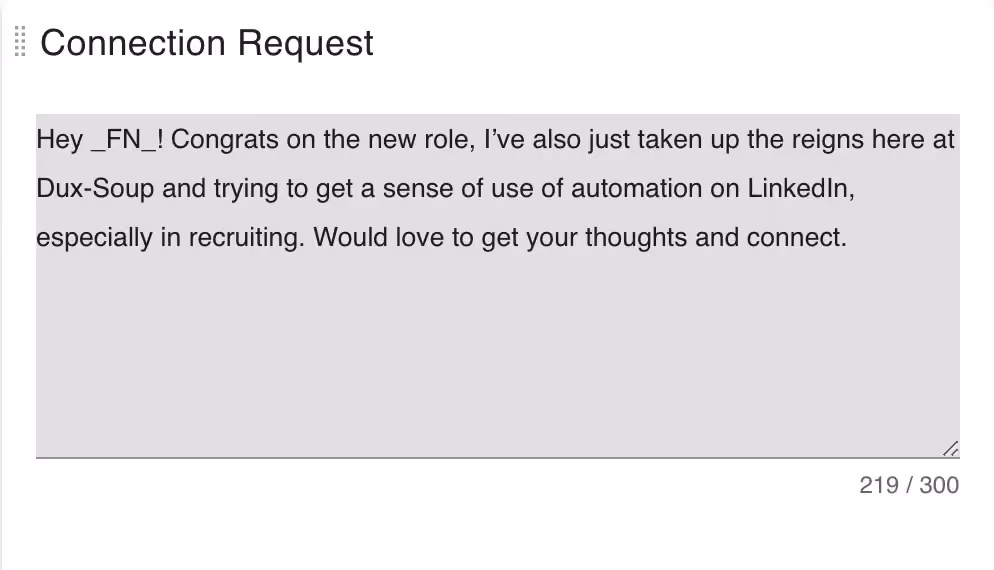This screenshot has width=994, height=570.
Task: Click the word Congrats in the message
Action: click(x=224, y=139)
